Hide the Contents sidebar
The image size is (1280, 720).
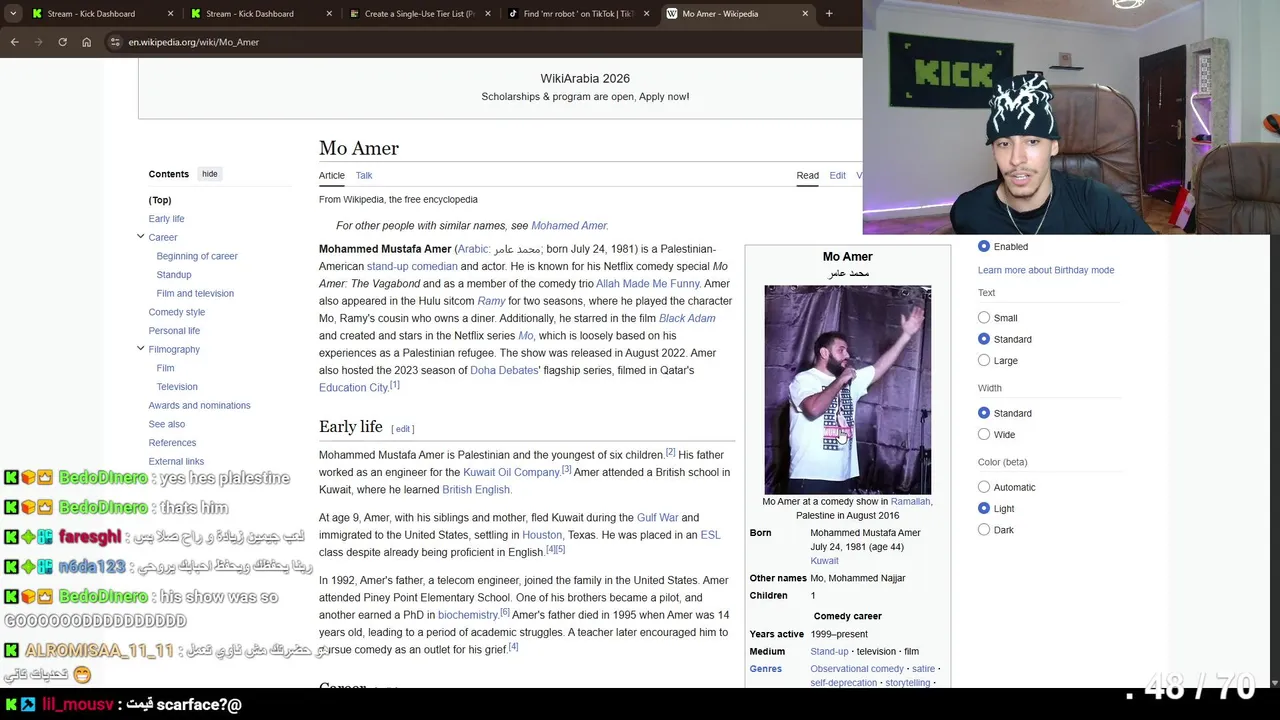(x=209, y=174)
